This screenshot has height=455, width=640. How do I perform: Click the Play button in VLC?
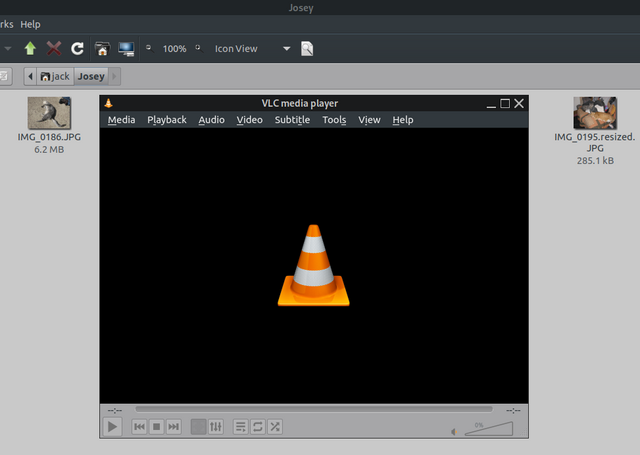[112, 427]
